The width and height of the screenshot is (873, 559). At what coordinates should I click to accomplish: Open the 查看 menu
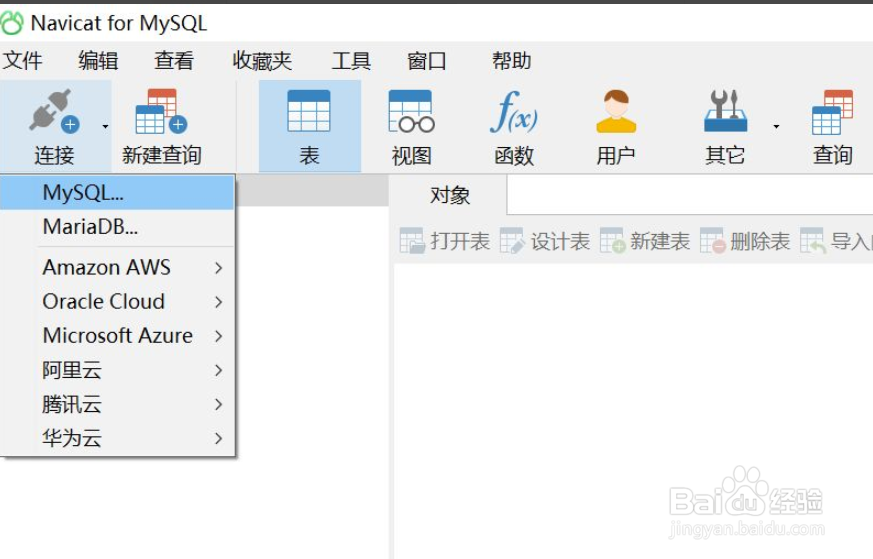[x=174, y=60]
